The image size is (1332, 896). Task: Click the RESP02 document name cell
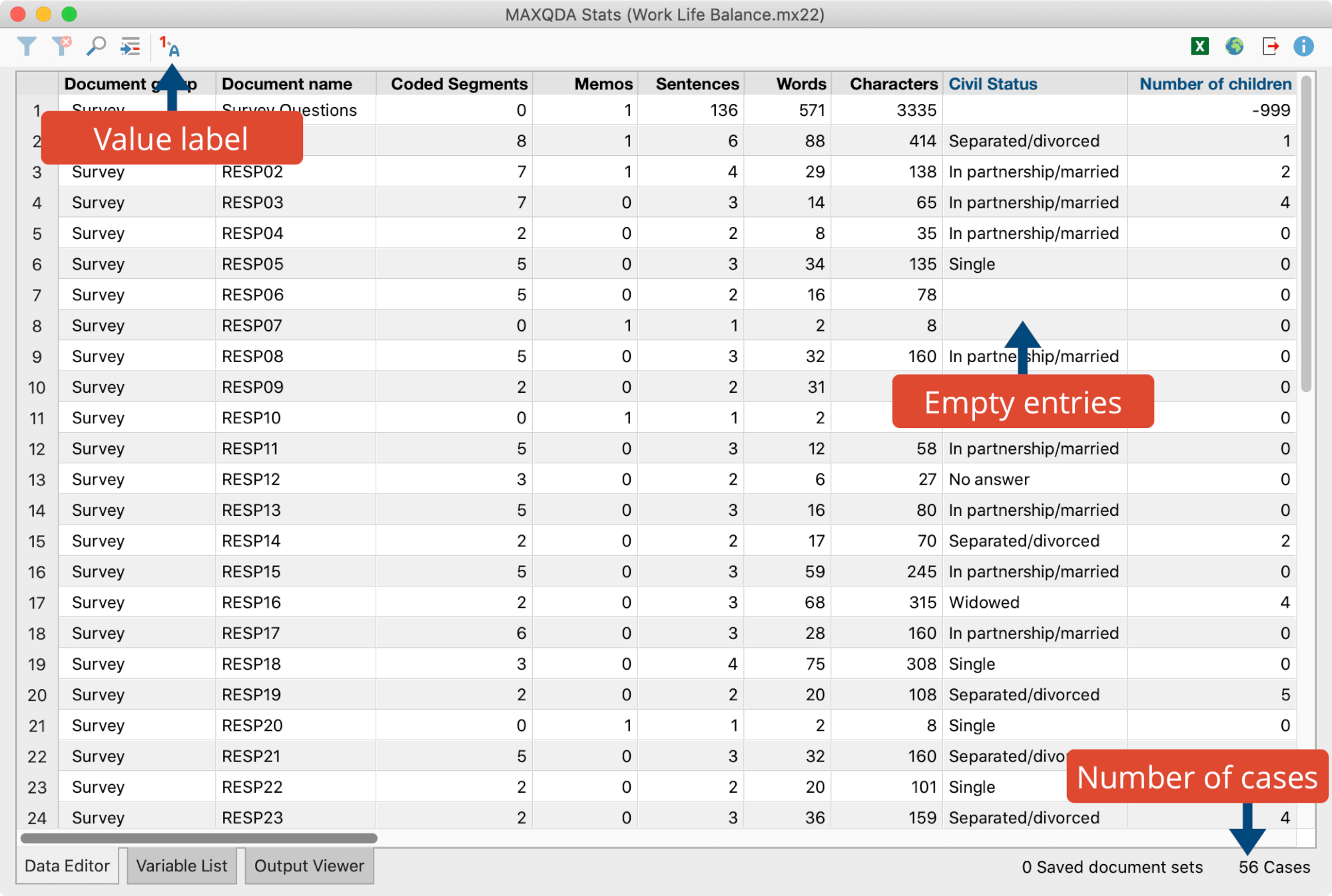tap(296, 172)
